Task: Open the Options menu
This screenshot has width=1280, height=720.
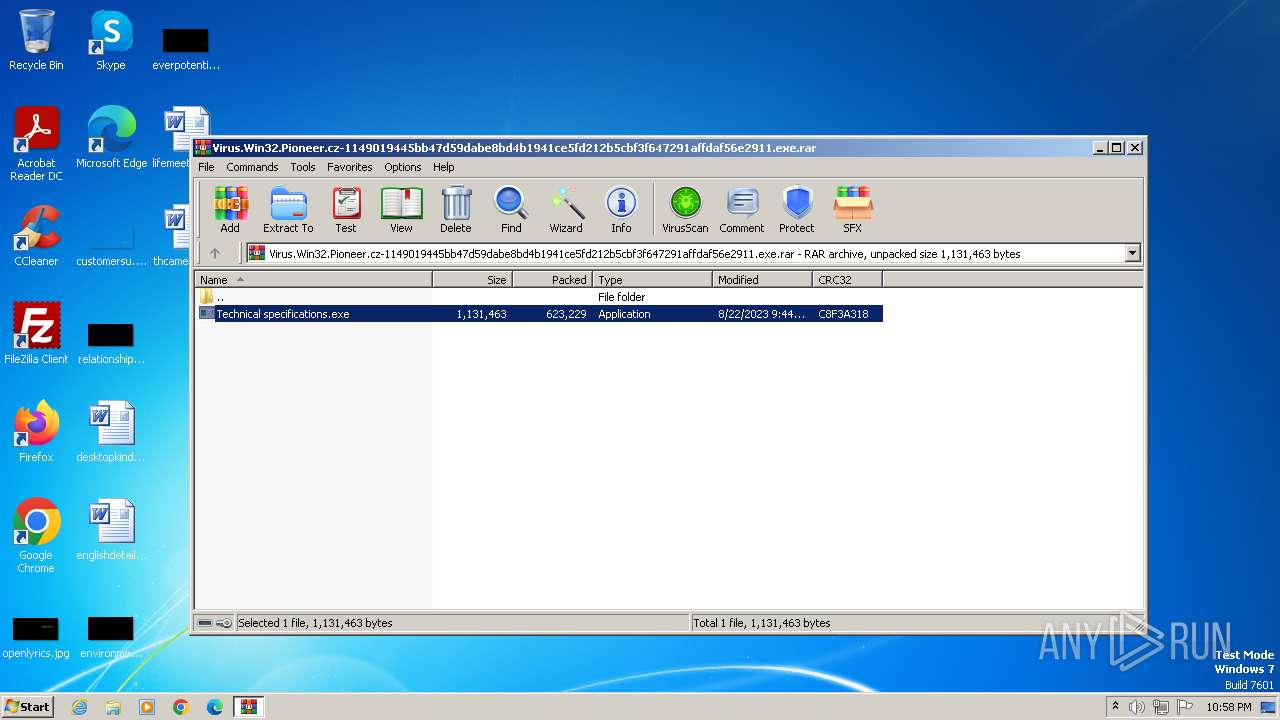Action: (x=403, y=167)
